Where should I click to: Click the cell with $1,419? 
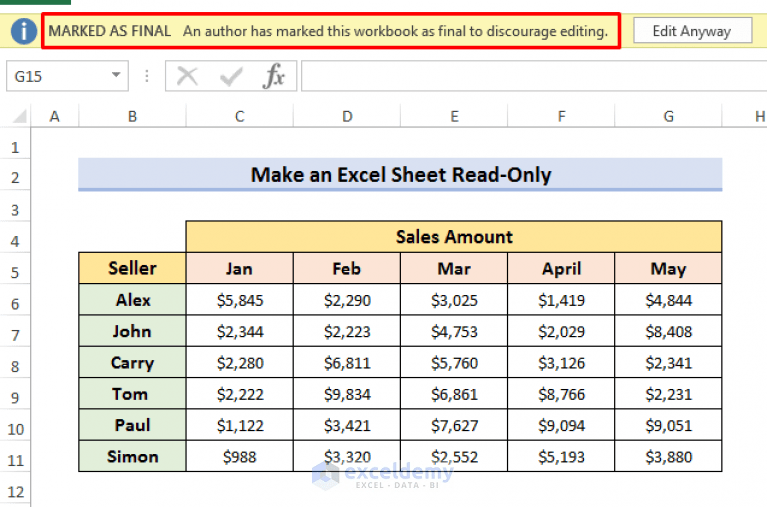pyautogui.click(x=561, y=300)
